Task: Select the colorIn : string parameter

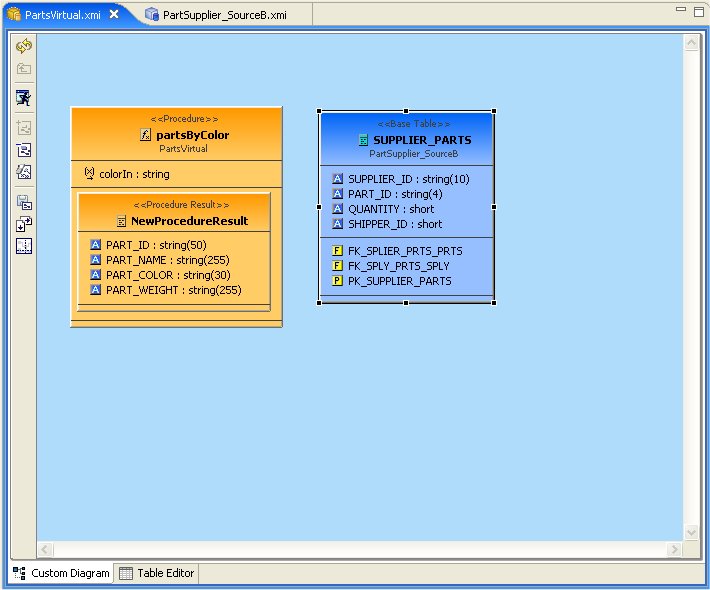Action: 134,174
